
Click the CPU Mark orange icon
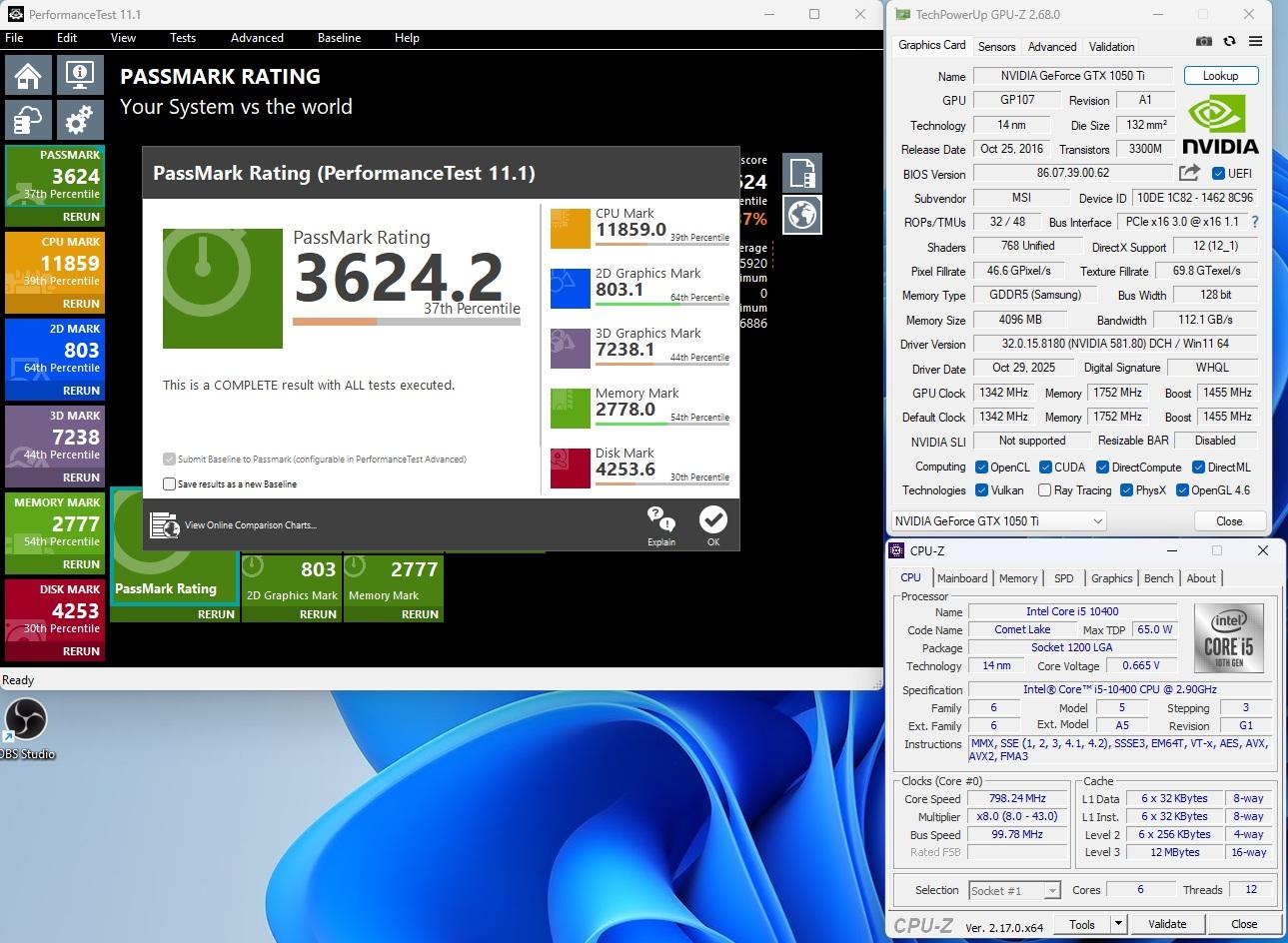click(570, 228)
